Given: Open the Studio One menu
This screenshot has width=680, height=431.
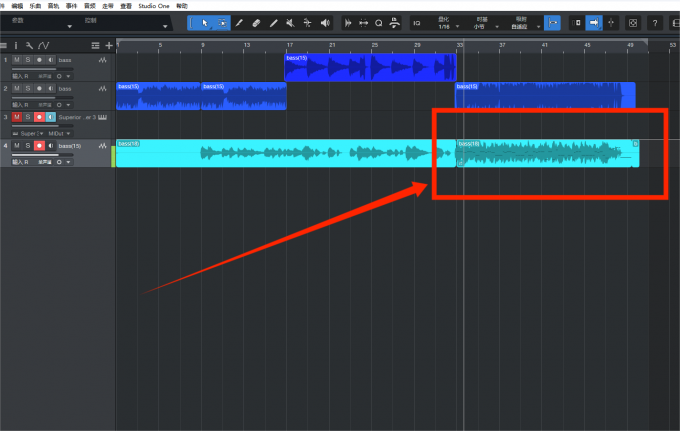Looking at the screenshot, I should tap(154, 6).
